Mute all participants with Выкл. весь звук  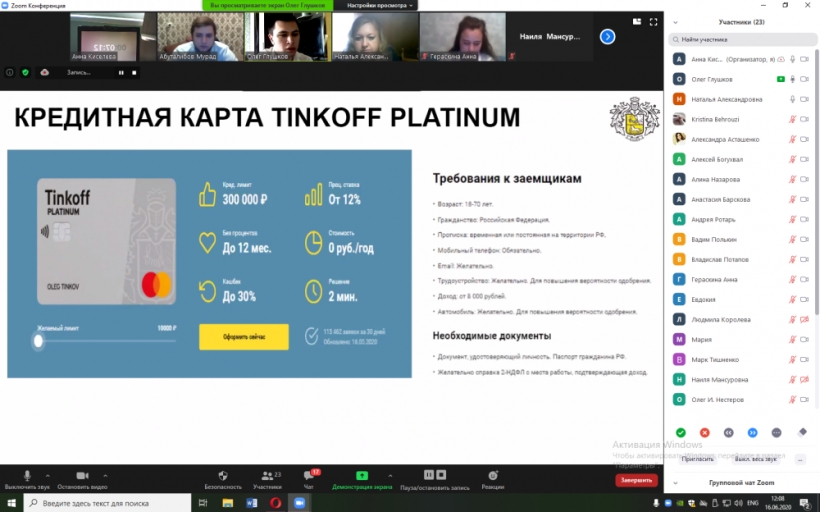(755, 459)
